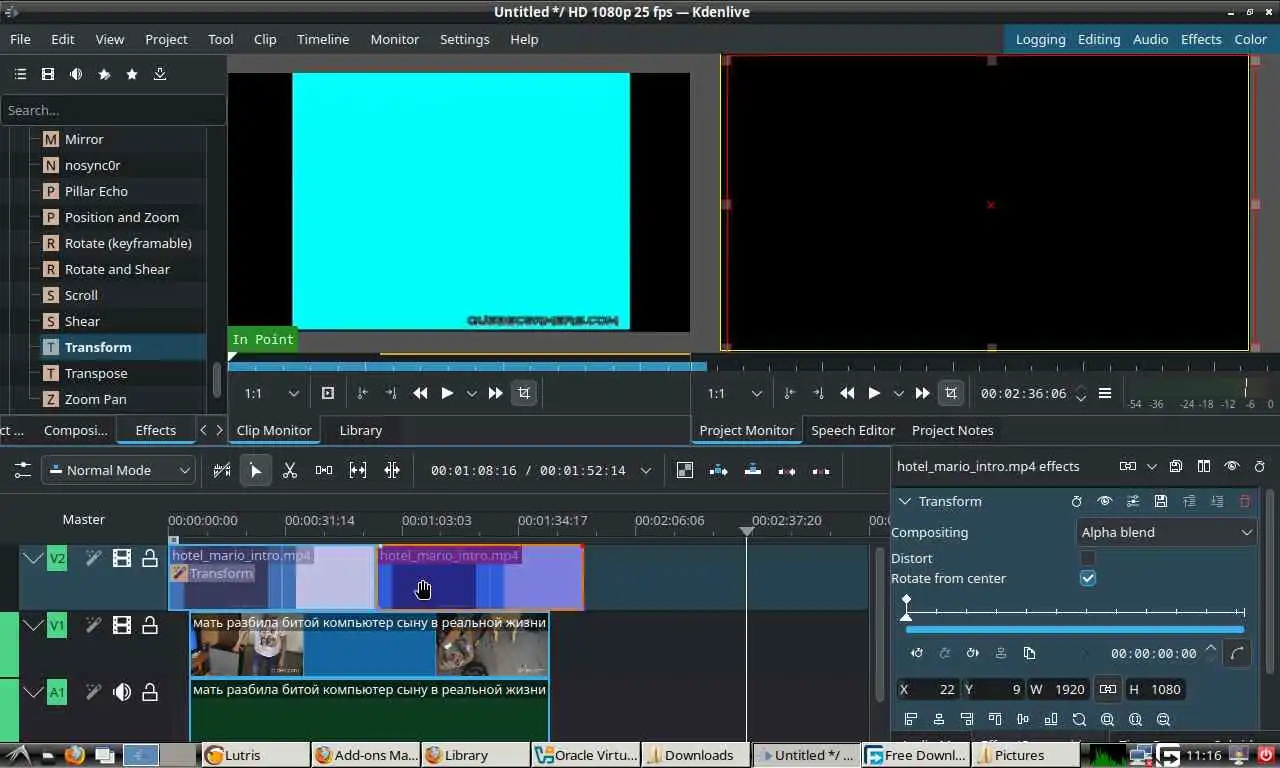
Task: Switch to Logging workspace layout
Action: click(x=1041, y=39)
